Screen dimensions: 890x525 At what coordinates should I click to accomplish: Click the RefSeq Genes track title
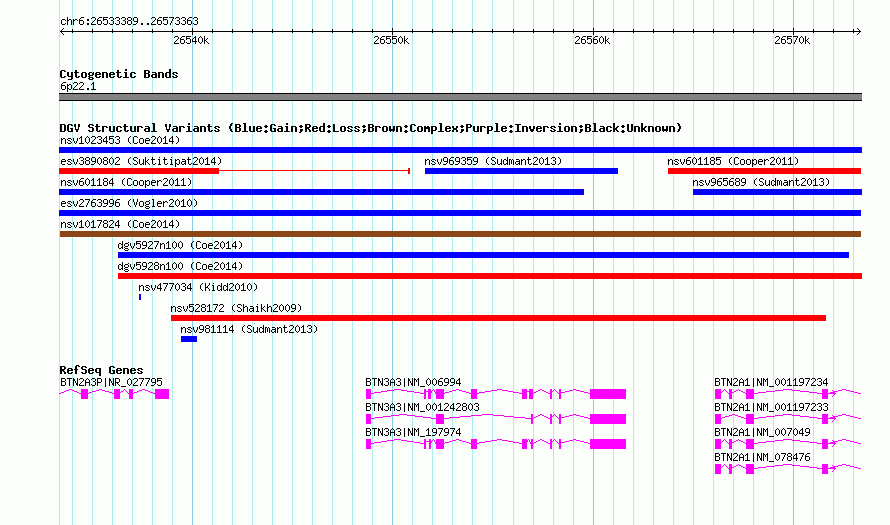click(101, 369)
